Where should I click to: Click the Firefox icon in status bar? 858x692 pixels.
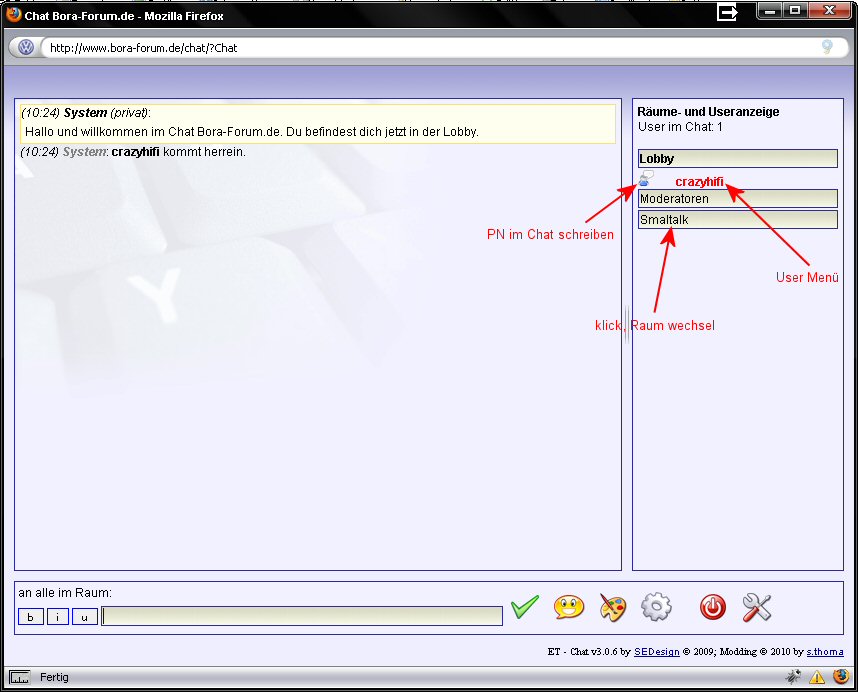pyautogui.click(x=841, y=677)
